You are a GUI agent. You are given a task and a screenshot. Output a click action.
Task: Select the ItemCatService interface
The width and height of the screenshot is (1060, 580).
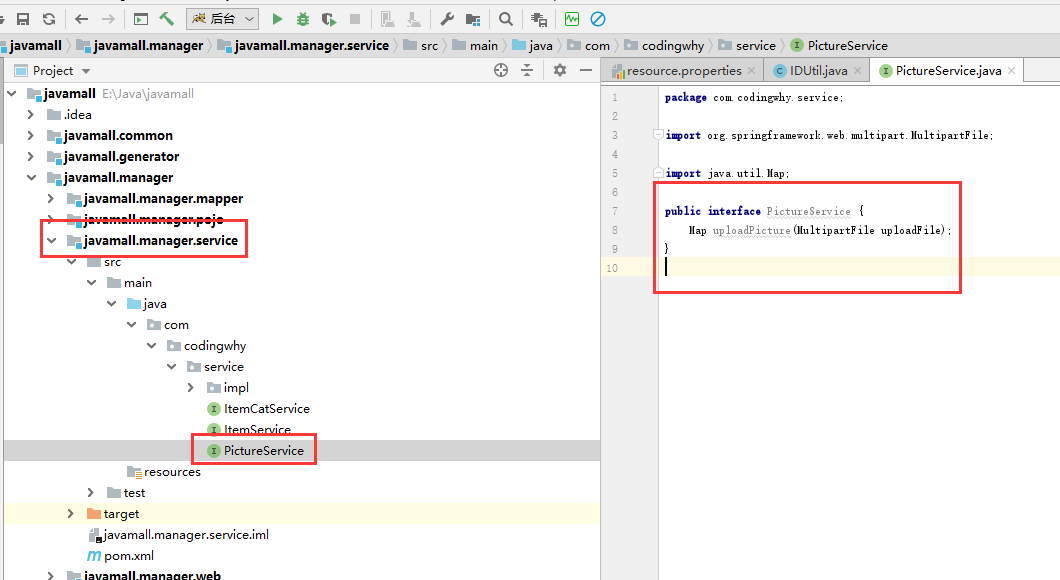coord(266,408)
